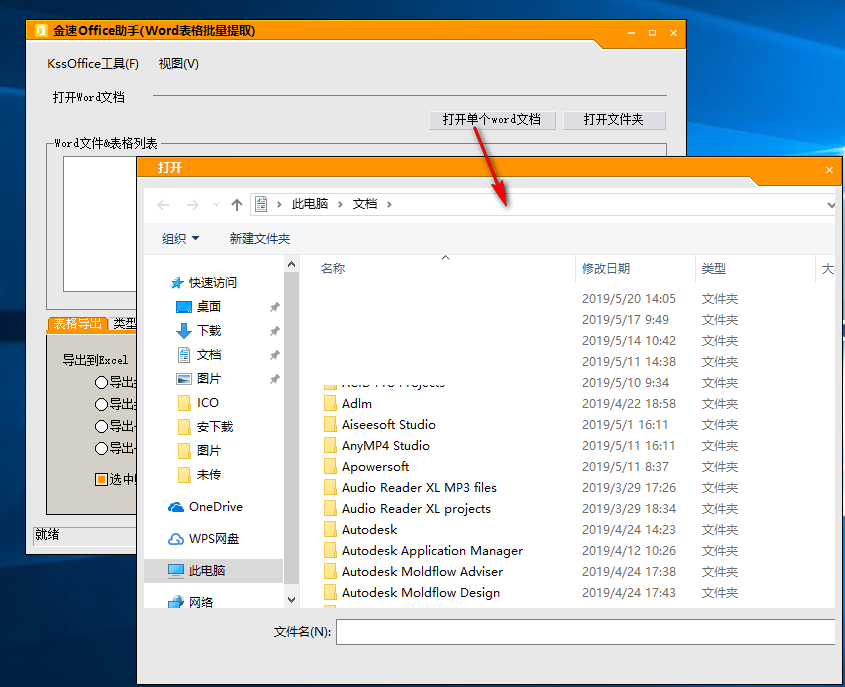Click 文档 in the address path

(365, 204)
